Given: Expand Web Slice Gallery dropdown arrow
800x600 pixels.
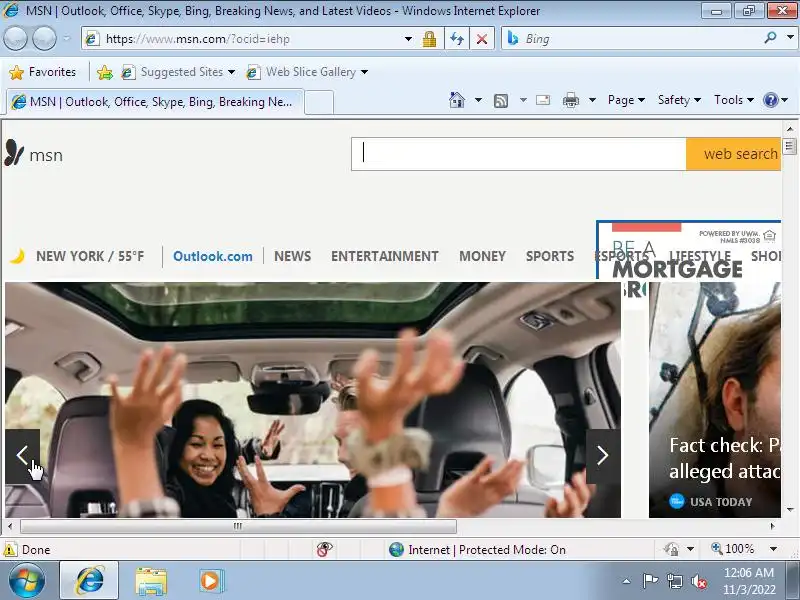Looking at the screenshot, I should 364,72.
